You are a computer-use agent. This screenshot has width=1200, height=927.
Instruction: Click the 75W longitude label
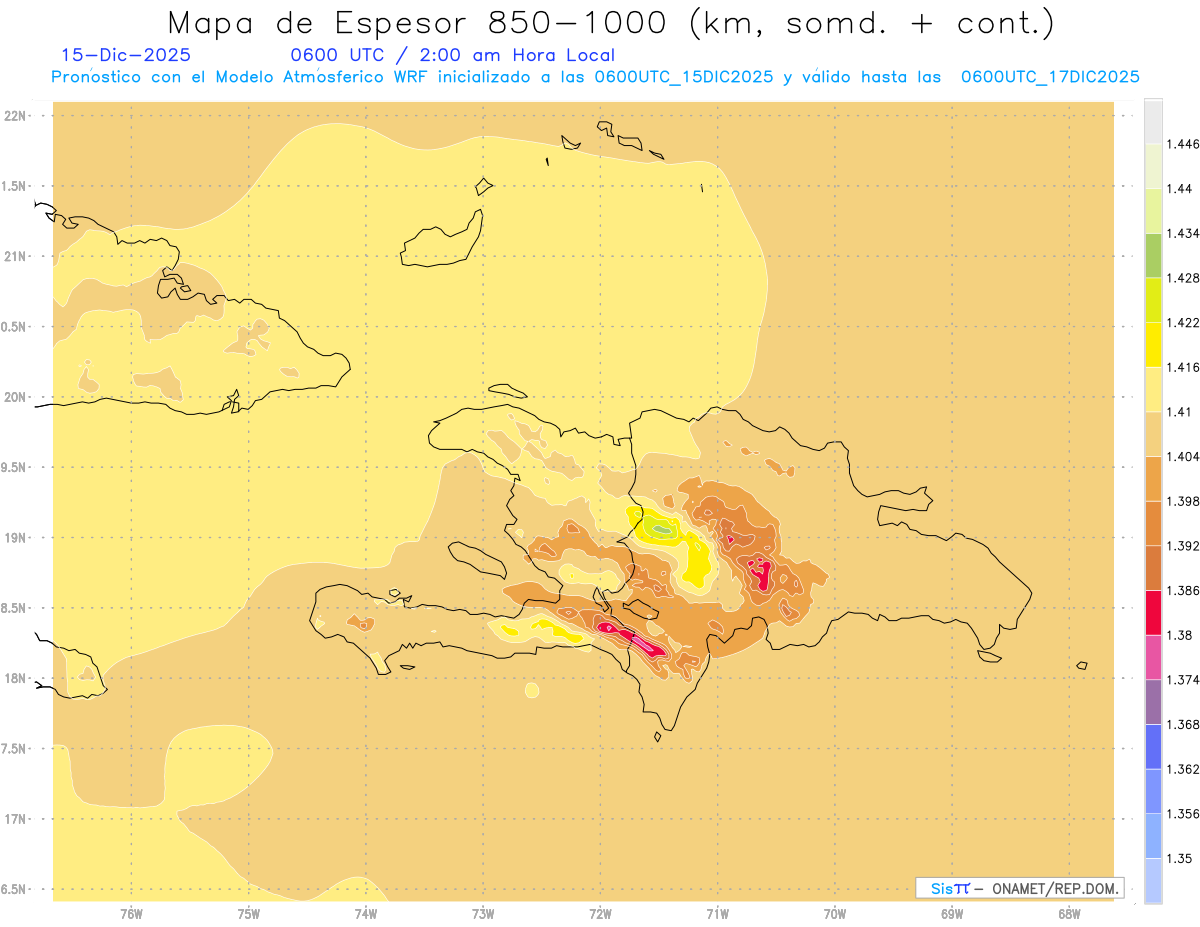(x=249, y=913)
